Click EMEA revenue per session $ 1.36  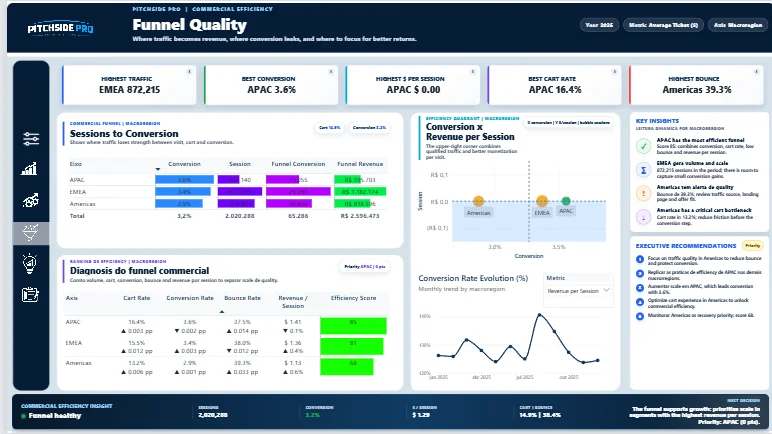point(293,342)
